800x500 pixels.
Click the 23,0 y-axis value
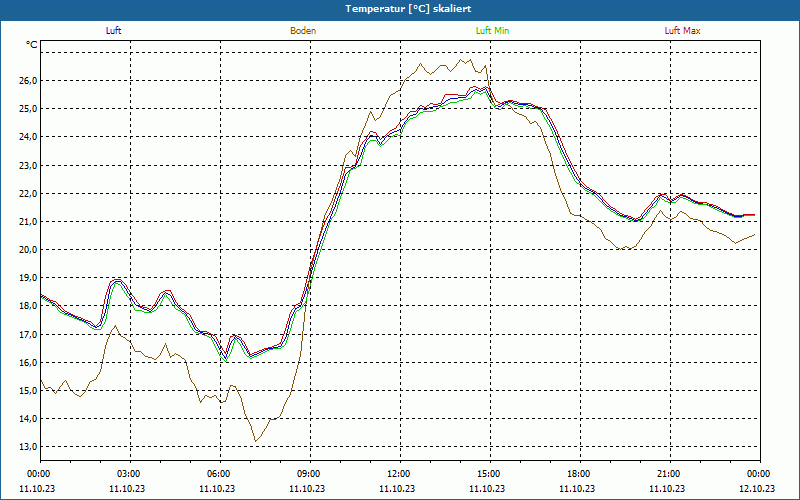pyautogui.click(x=29, y=165)
